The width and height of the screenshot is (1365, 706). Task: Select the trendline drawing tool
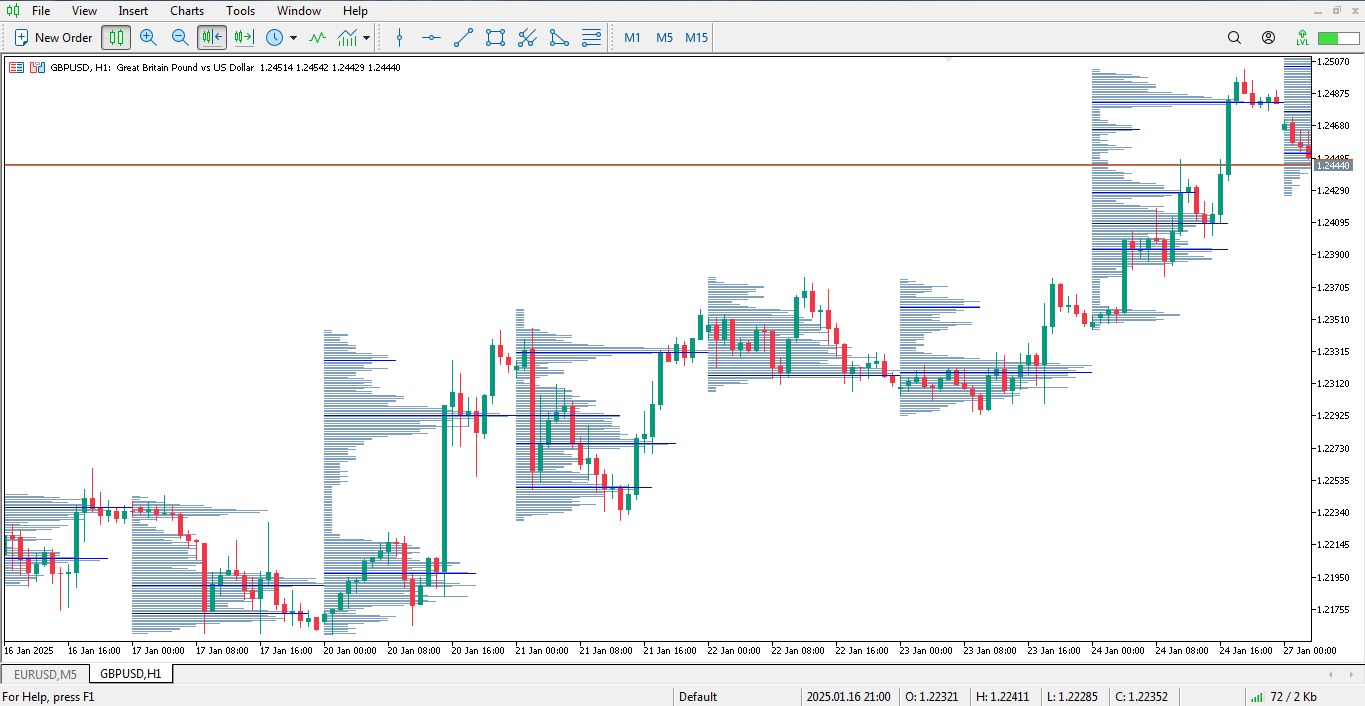[x=463, y=38]
